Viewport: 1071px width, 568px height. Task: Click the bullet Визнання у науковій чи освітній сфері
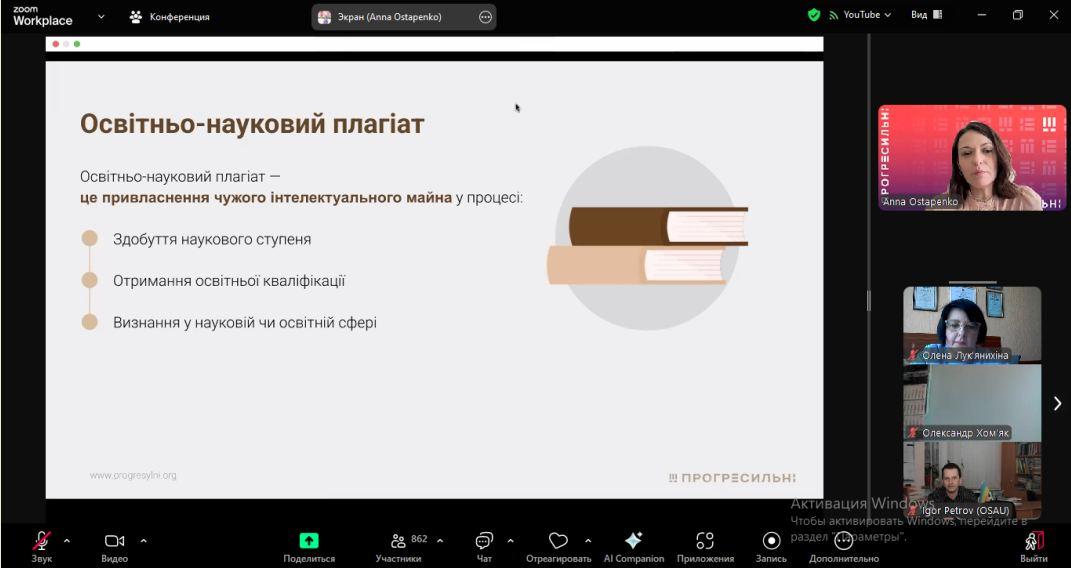point(245,322)
